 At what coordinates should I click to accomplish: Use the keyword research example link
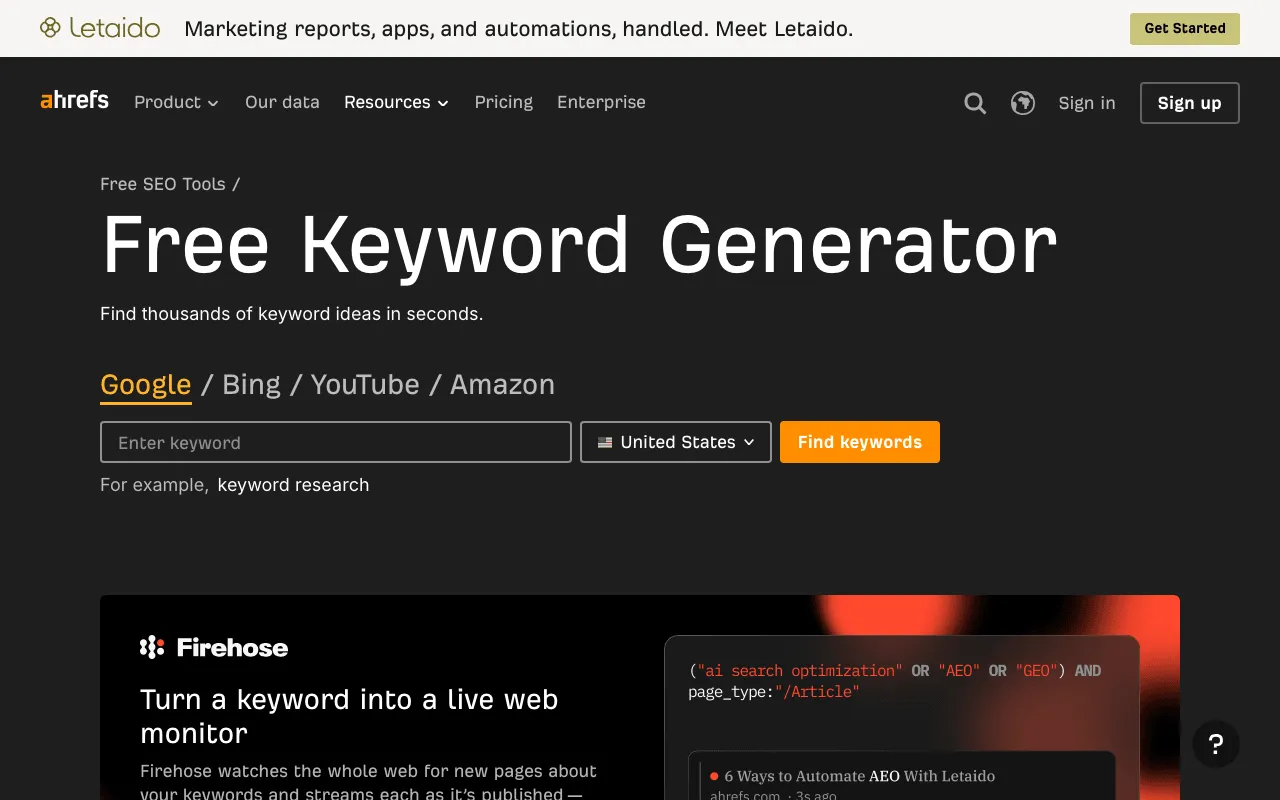click(293, 485)
